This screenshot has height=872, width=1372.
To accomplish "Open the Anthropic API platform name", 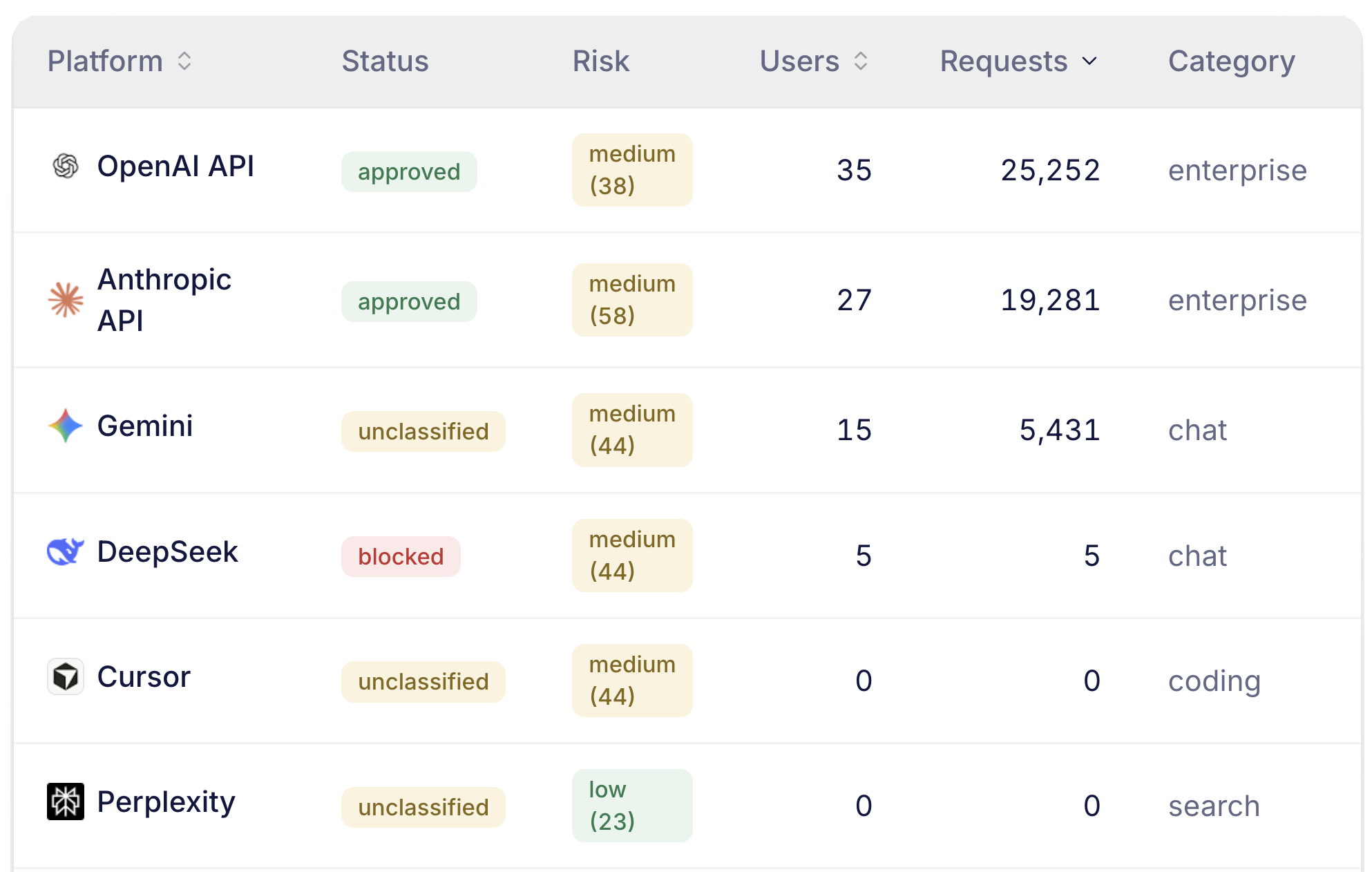I will [164, 300].
